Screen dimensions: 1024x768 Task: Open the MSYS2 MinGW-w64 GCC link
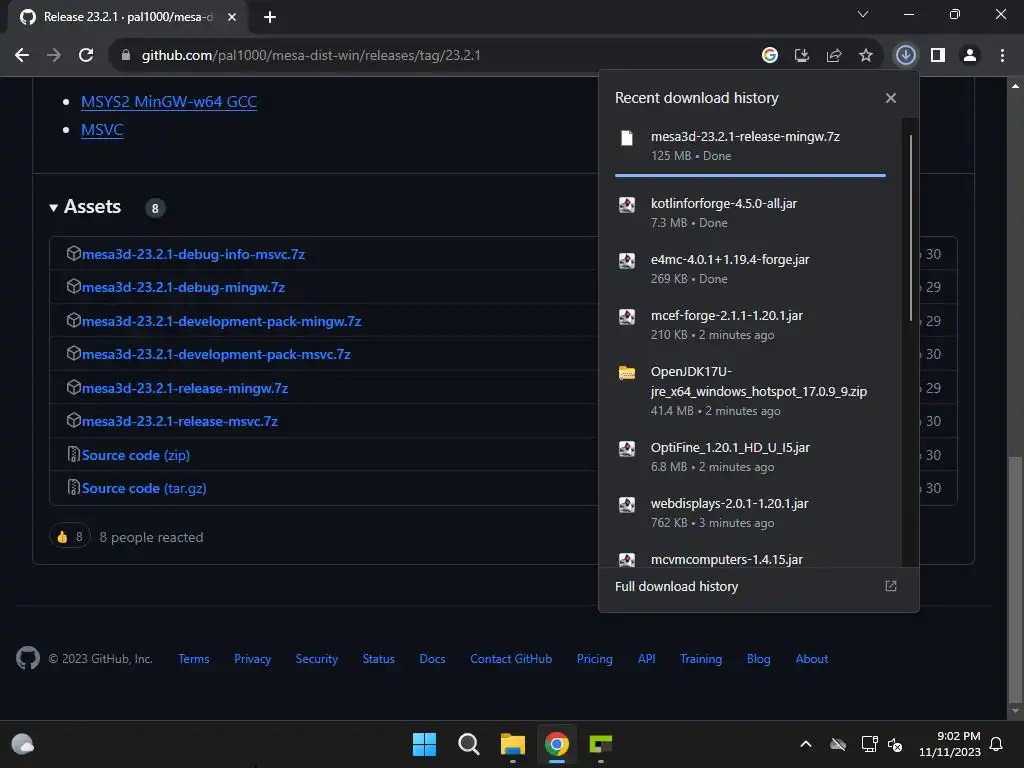point(168,102)
